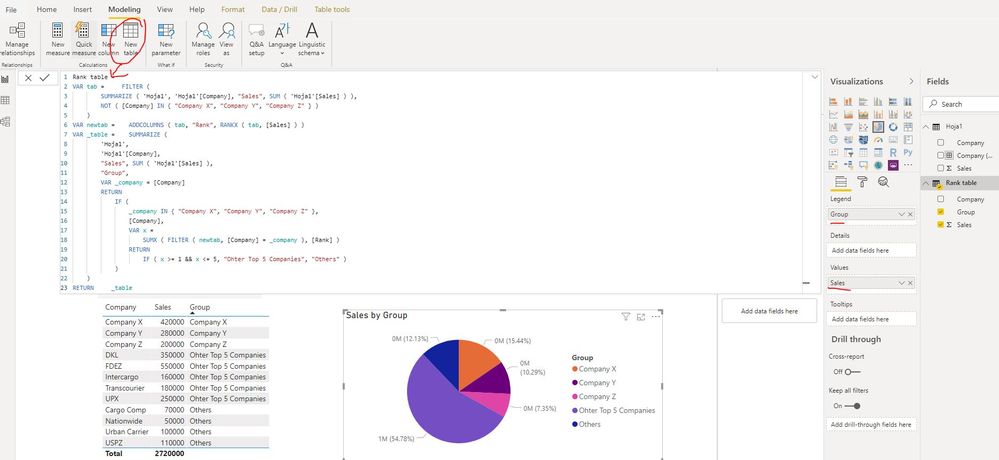Switch to the Data / Drill tab
Image resolution: width=999 pixels, height=460 pixels.
(x=278, y=10)
